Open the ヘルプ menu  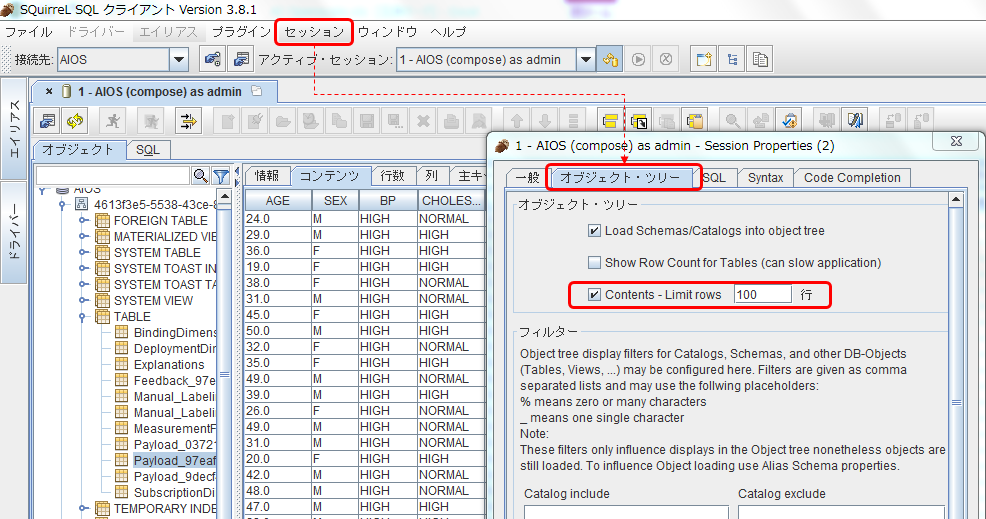448,31
